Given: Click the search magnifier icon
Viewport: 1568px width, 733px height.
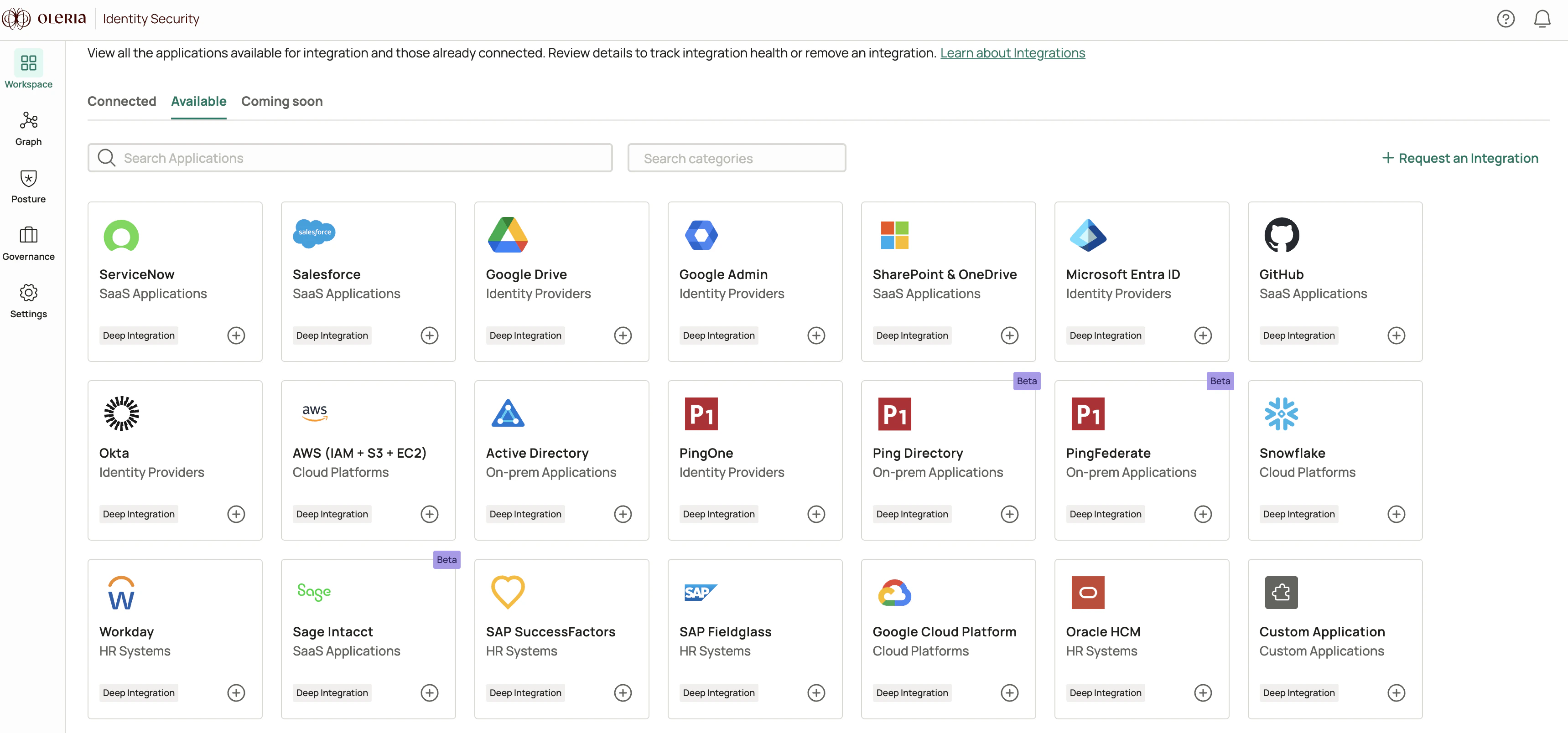Looking at the screenshot, I should point(107,158).
